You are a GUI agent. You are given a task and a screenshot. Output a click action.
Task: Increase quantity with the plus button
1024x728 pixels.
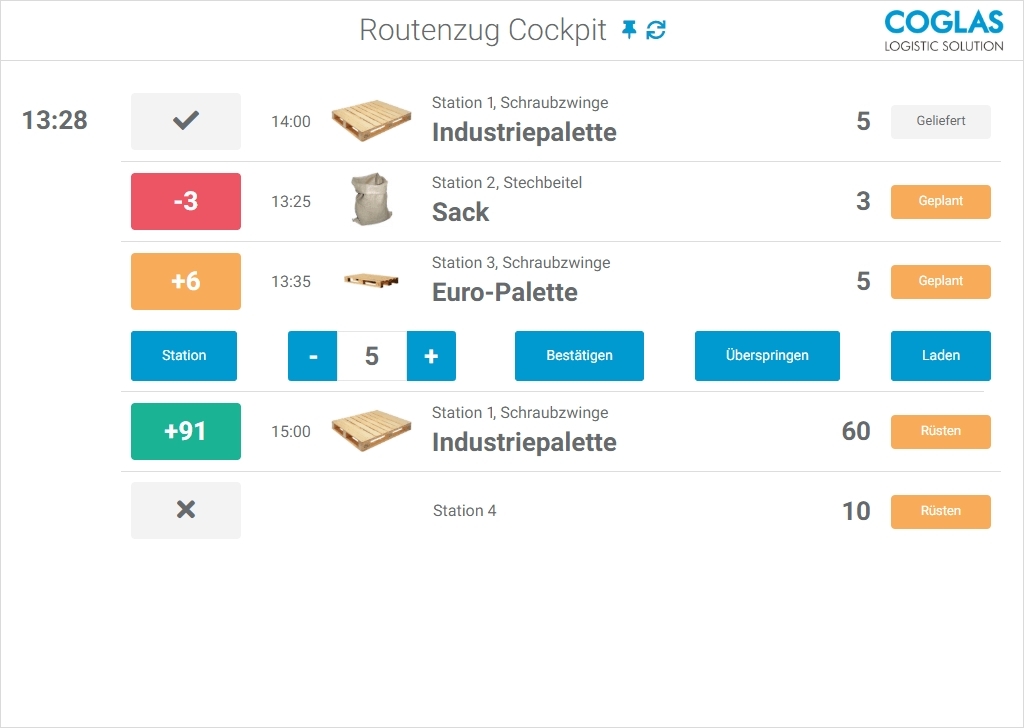coord(431,356)
